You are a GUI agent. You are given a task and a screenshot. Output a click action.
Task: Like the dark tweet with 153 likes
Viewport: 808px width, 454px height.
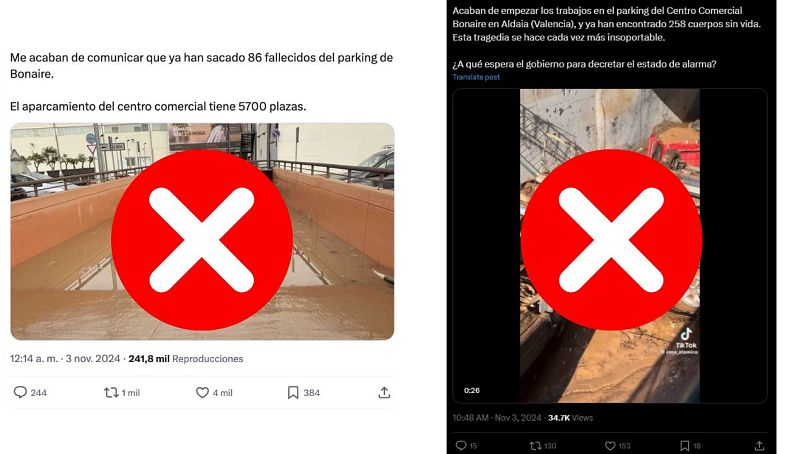(610, 446)
